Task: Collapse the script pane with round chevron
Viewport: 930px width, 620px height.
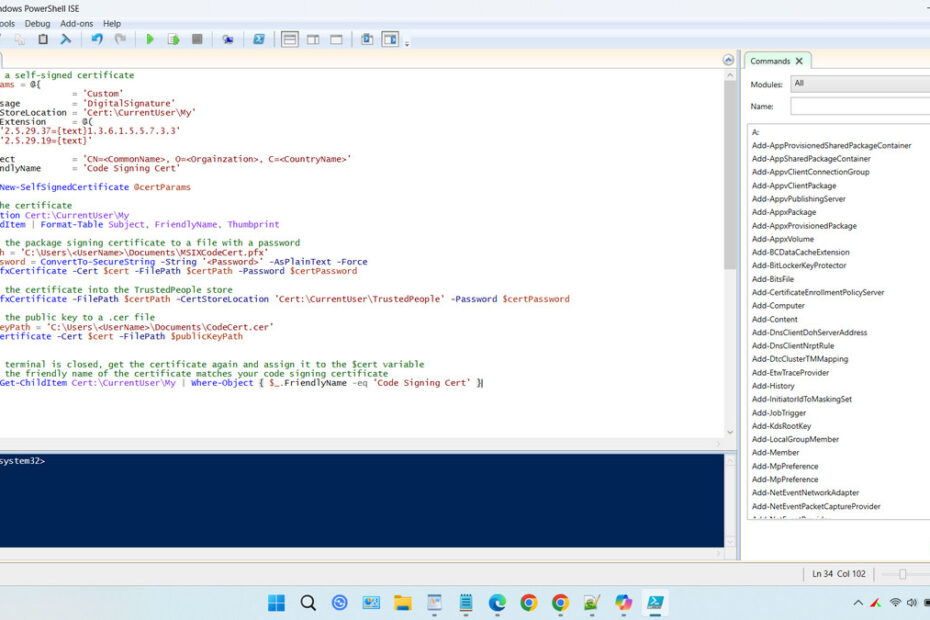Action: 728,60
